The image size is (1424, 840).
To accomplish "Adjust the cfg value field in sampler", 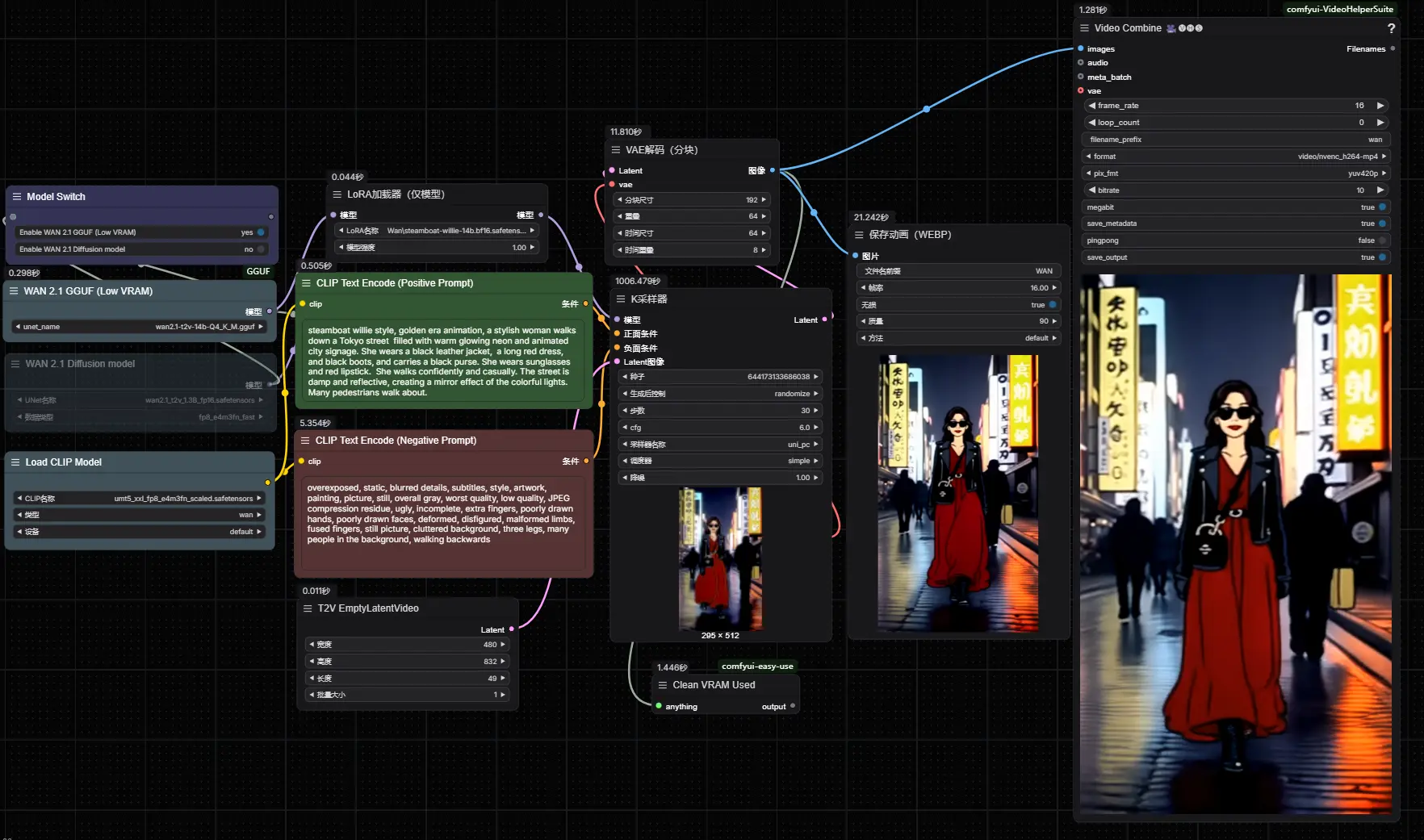I will pyautogui.click(x=720, y=428).
